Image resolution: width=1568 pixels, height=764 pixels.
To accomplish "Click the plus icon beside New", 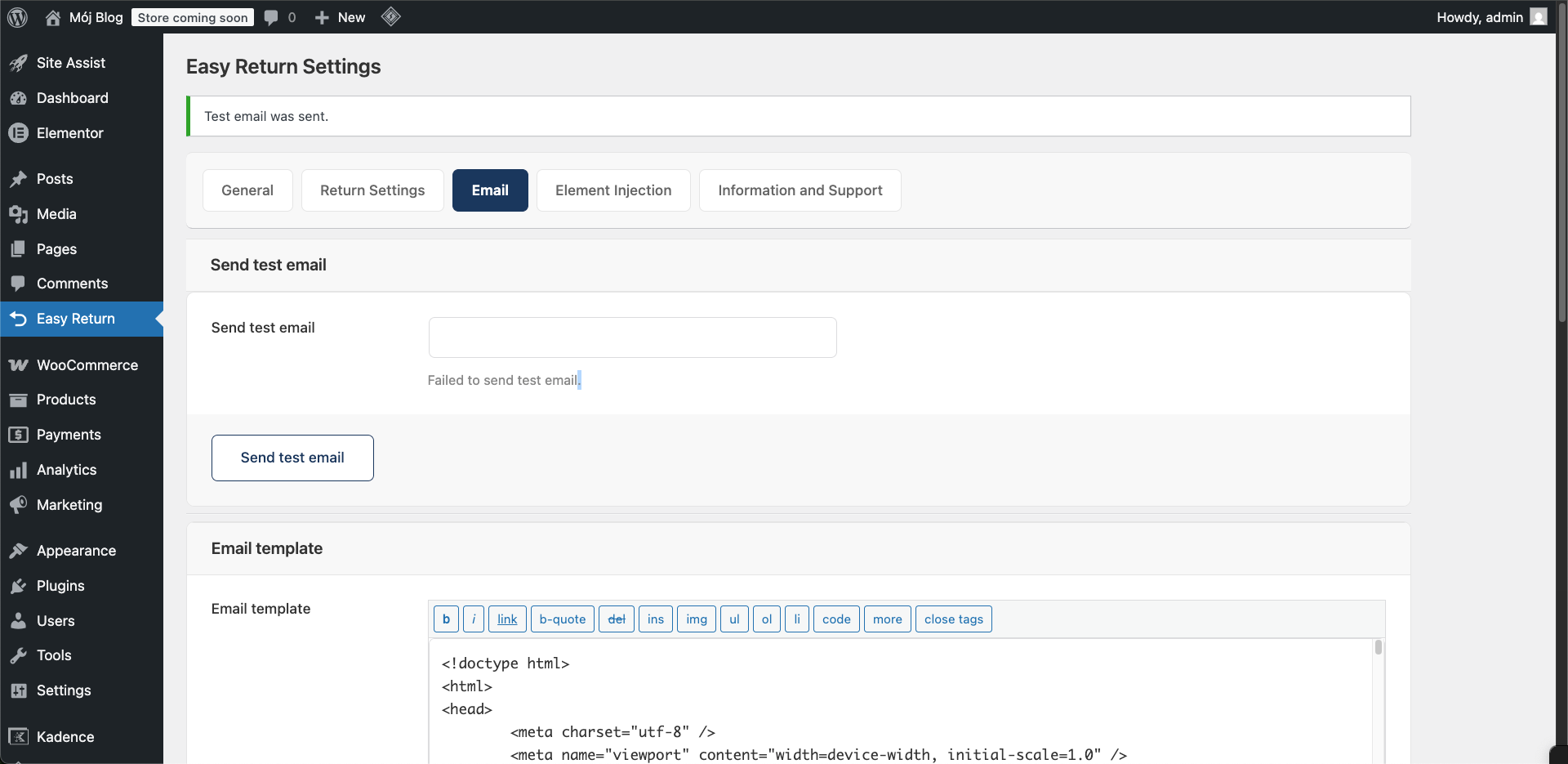I will point(322,17).
